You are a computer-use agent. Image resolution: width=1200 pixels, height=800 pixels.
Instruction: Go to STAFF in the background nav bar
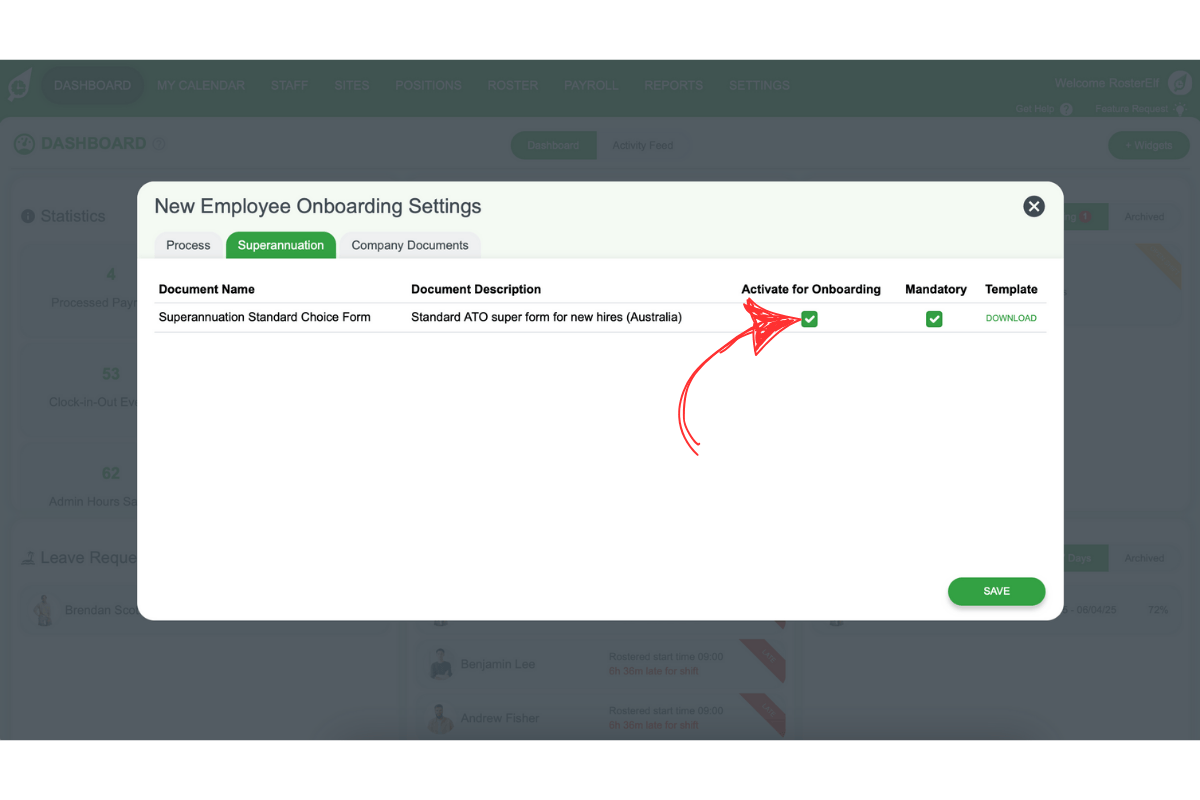pos(289,85)
